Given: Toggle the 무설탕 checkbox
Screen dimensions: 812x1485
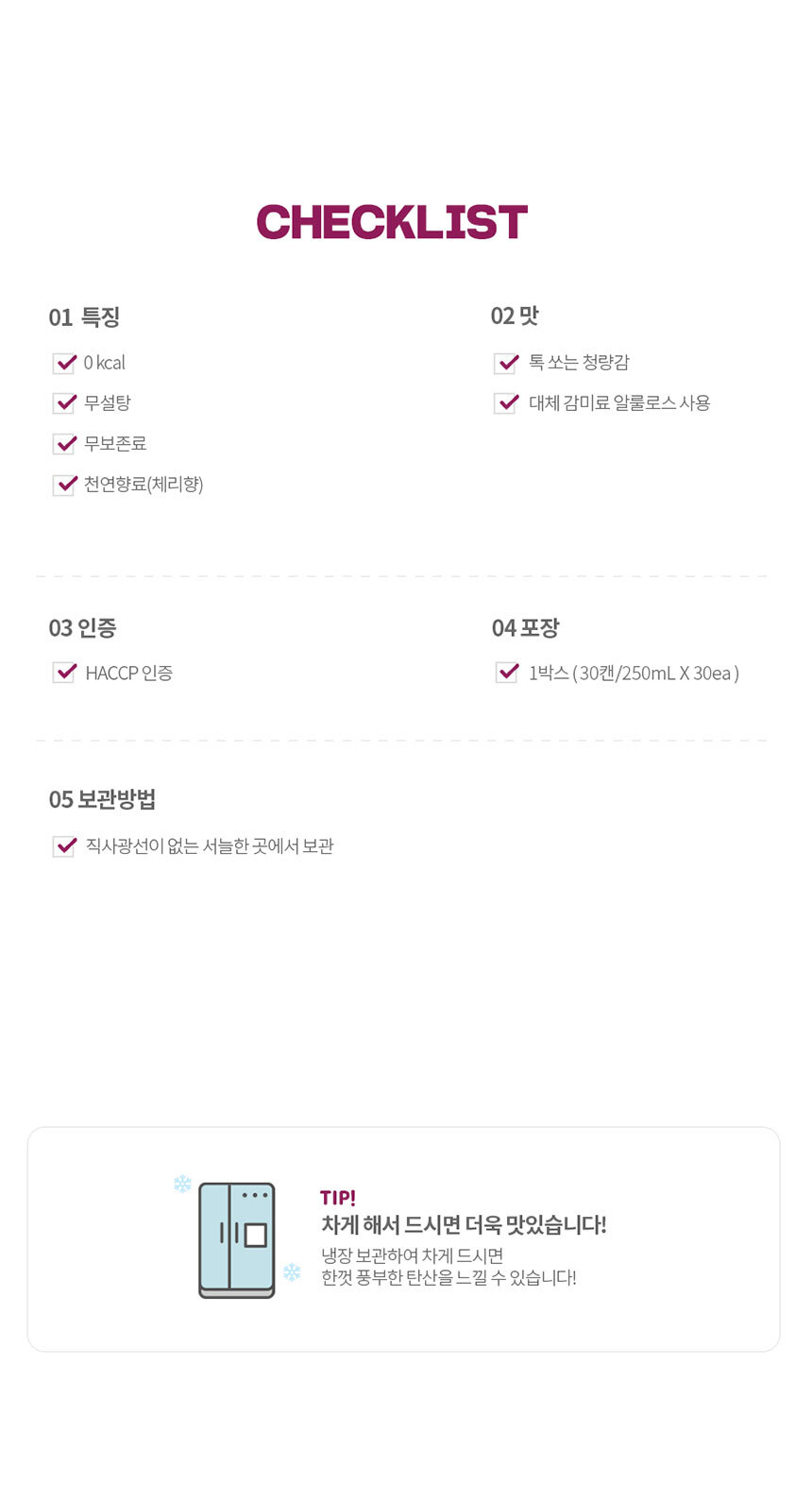Looking at the screenshot, I should click(x=64, y=403).
